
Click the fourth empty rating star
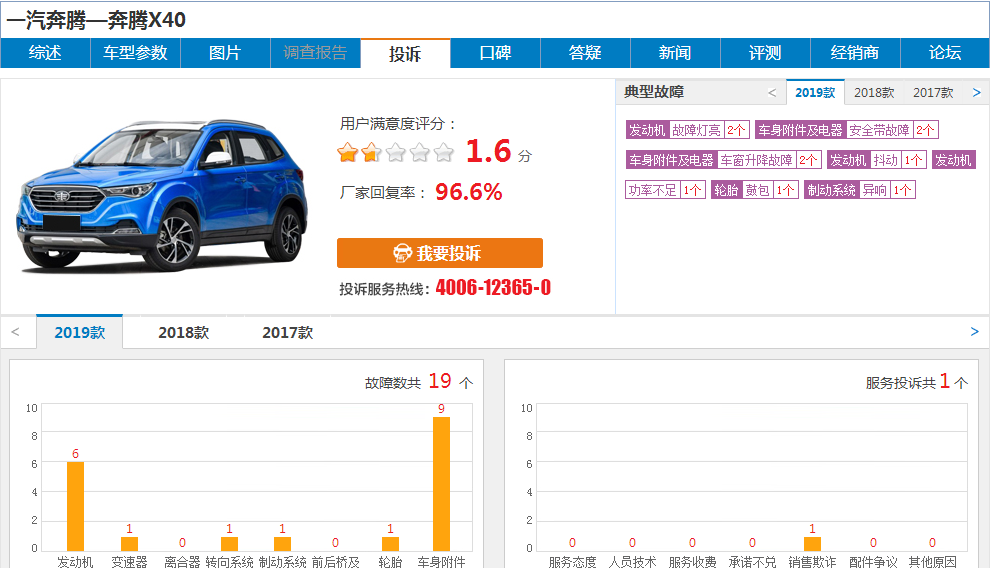tap(419, 152)
